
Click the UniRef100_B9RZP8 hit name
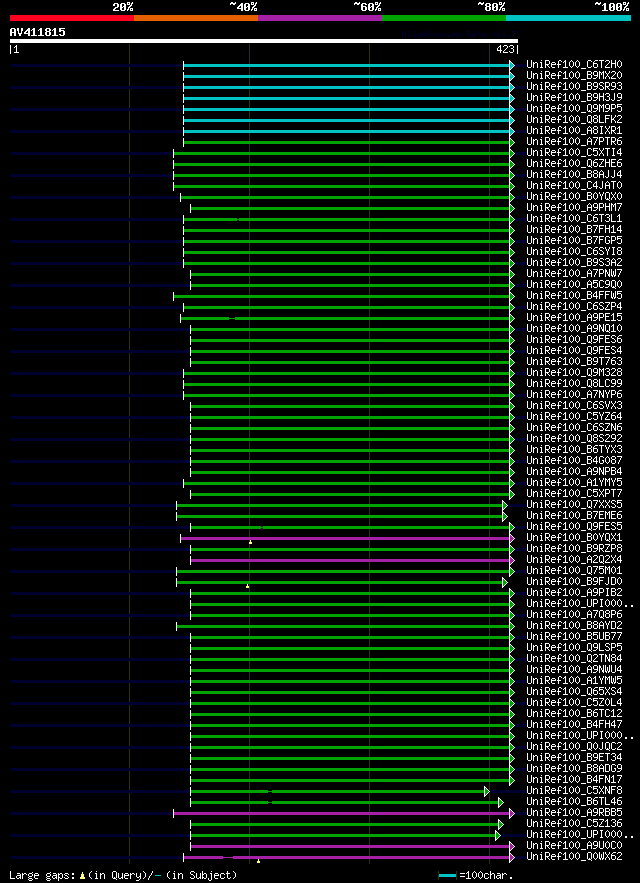tap(574, 549)
